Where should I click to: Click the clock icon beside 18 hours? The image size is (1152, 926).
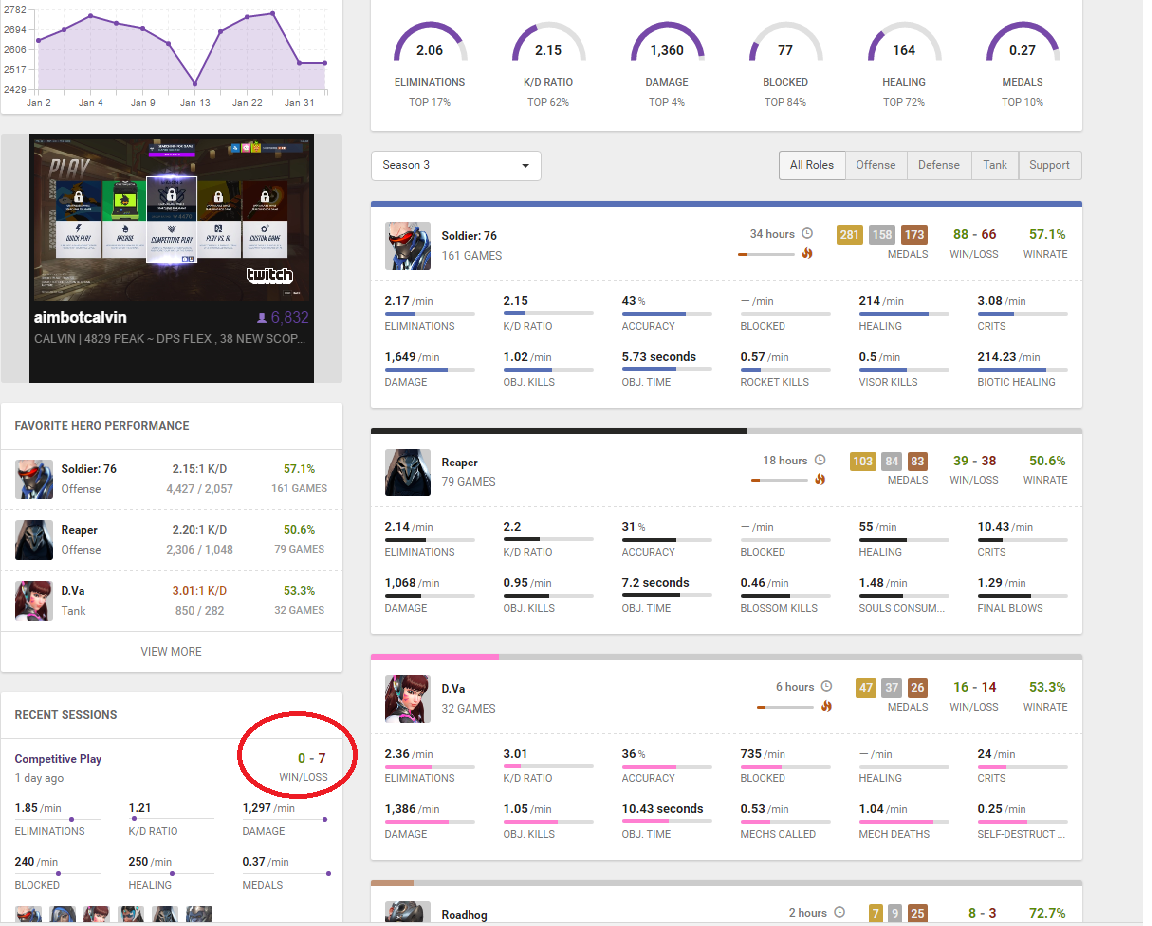point(821,460)
